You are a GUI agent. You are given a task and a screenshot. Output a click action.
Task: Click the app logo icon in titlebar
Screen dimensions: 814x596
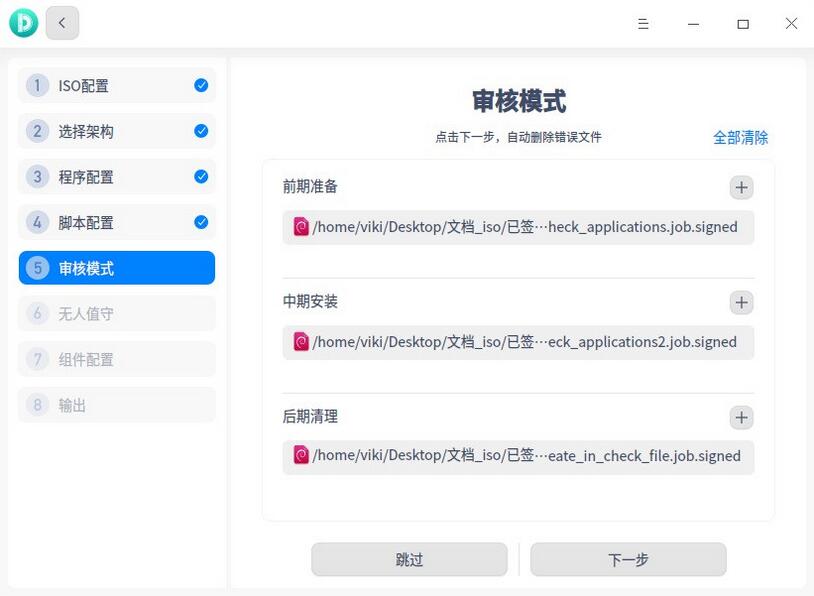pyautogui.click(x=23, y=22)
